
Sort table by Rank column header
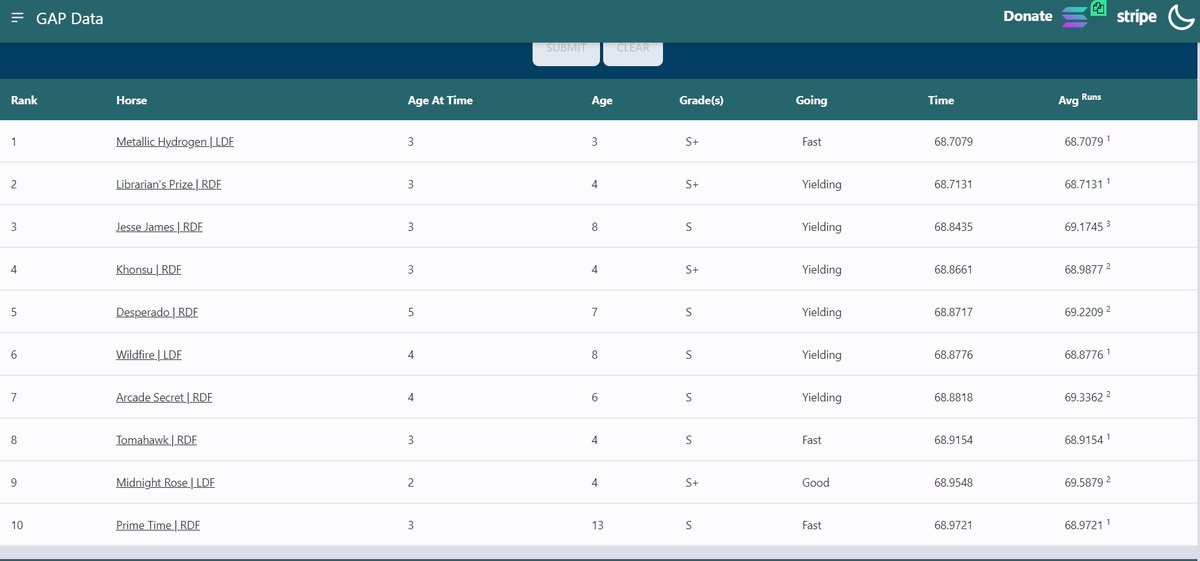[24, 100]
